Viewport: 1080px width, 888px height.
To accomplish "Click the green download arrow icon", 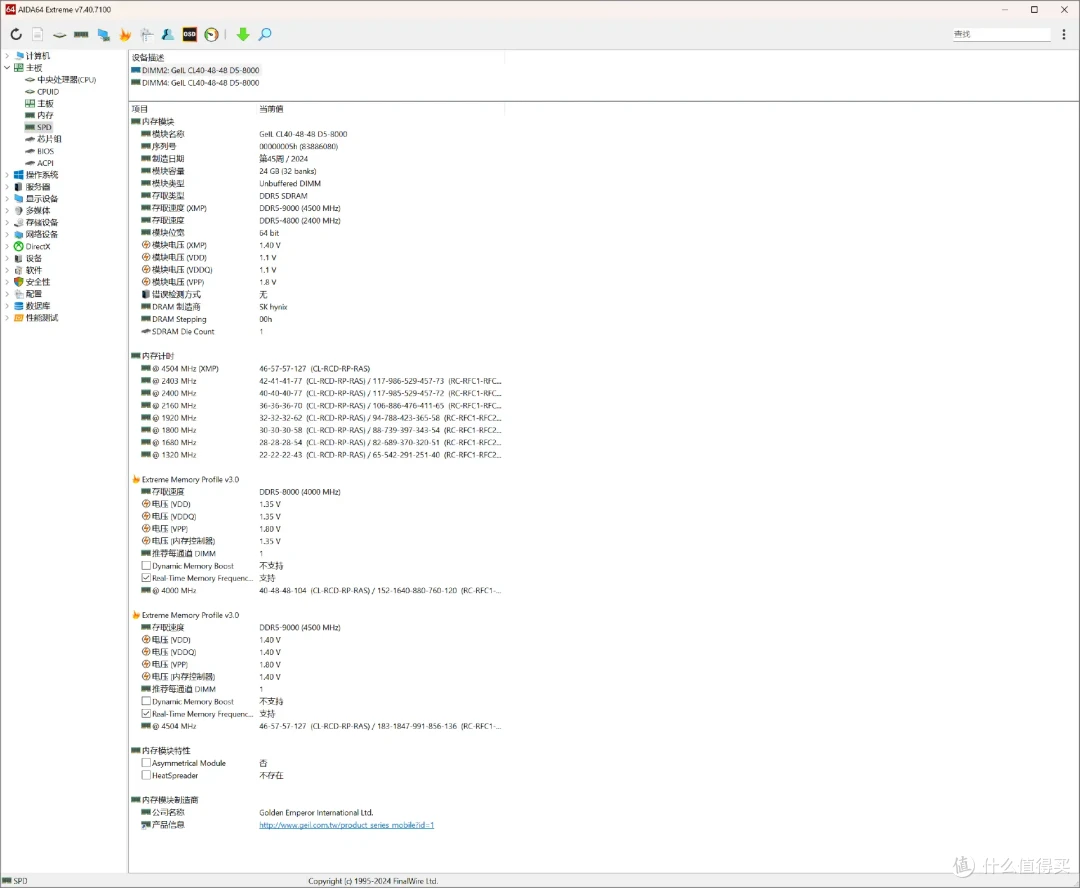I will [242, 34].
